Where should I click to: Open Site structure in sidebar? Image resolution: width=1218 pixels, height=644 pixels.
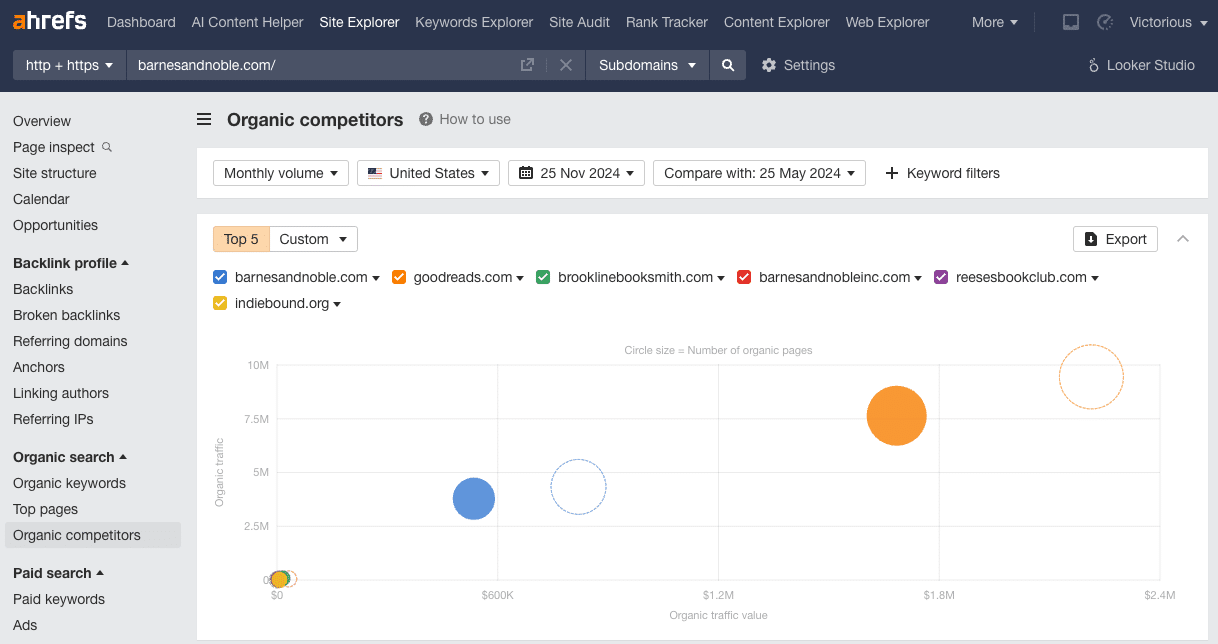tap(55, 173)
